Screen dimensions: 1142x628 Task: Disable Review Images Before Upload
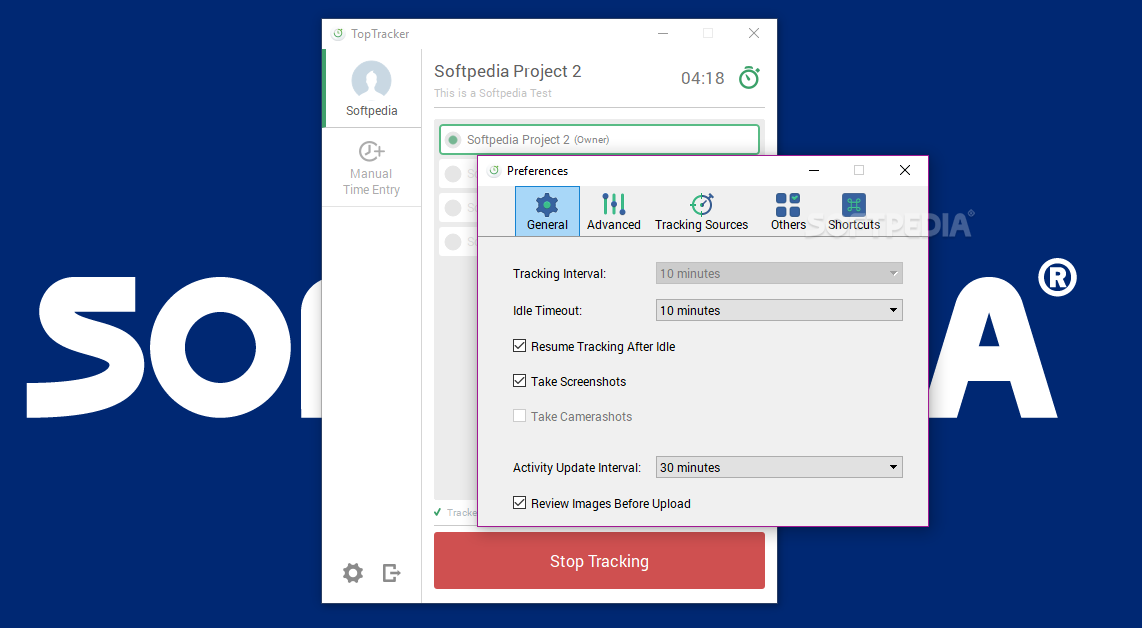(x=519, y=503)
